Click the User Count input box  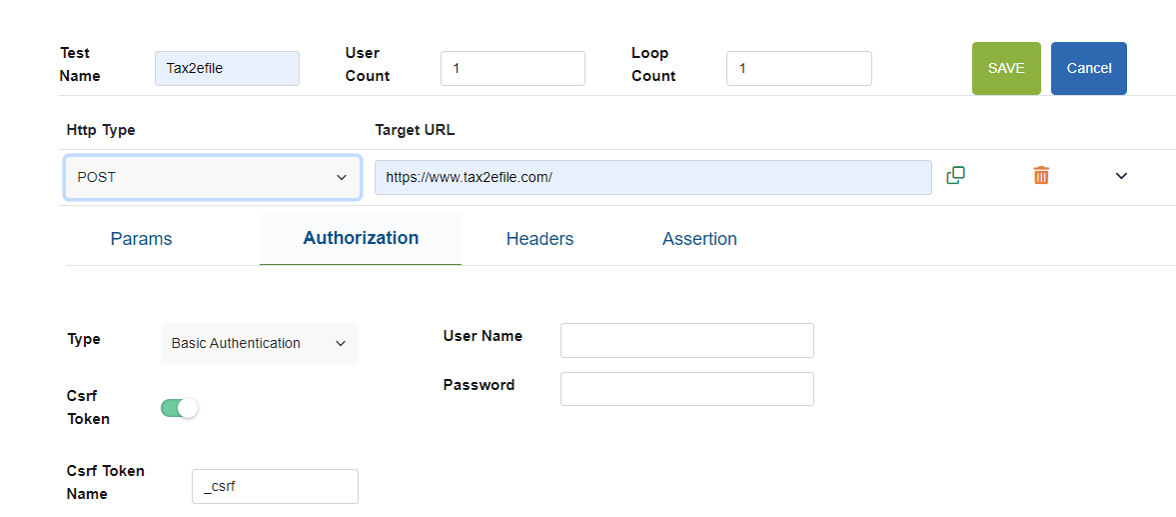[512, 68]
